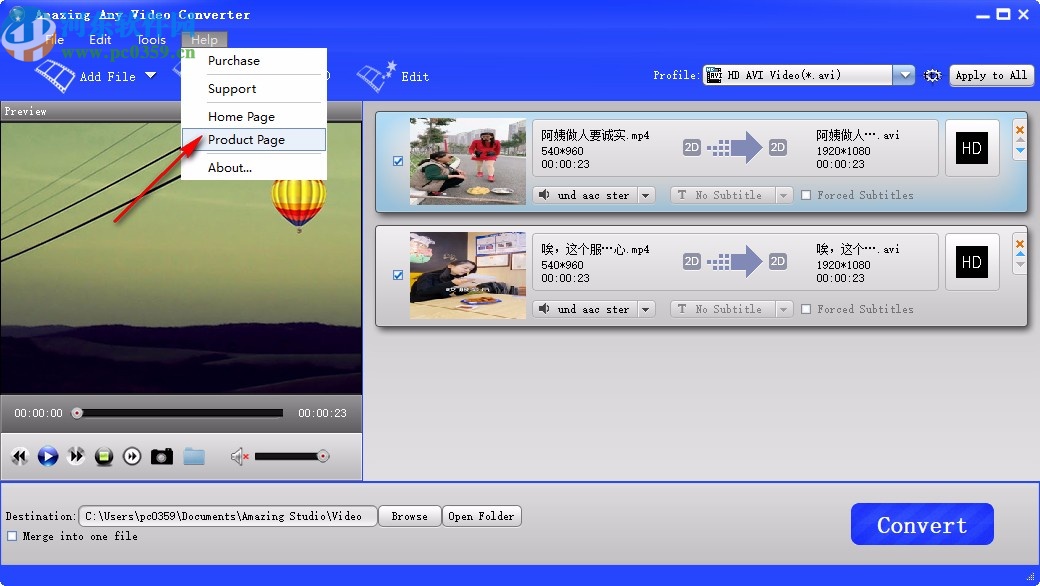Open the profile settings gear icon

coord(932,75)
